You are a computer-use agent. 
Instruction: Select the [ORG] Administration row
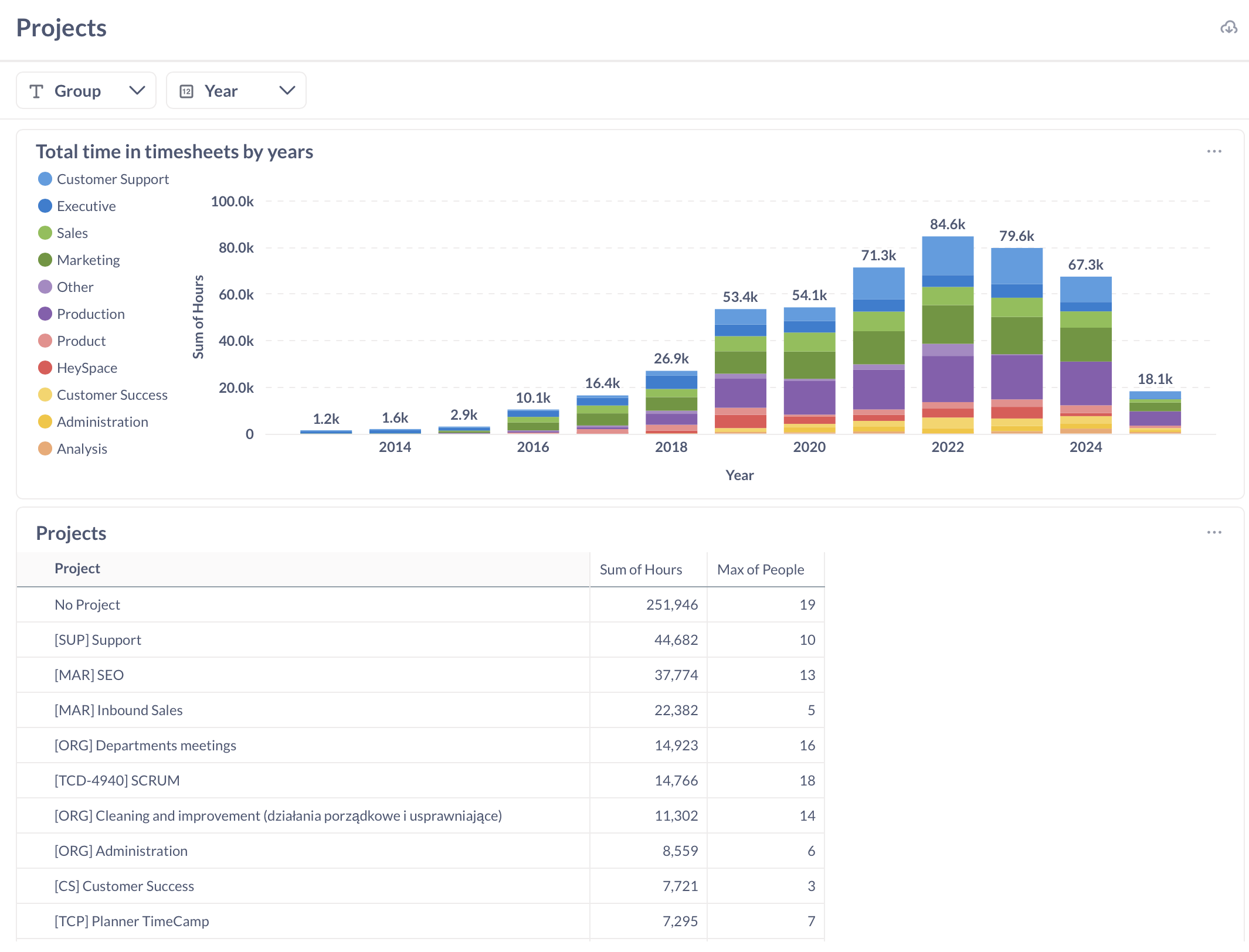coord(420,851)
